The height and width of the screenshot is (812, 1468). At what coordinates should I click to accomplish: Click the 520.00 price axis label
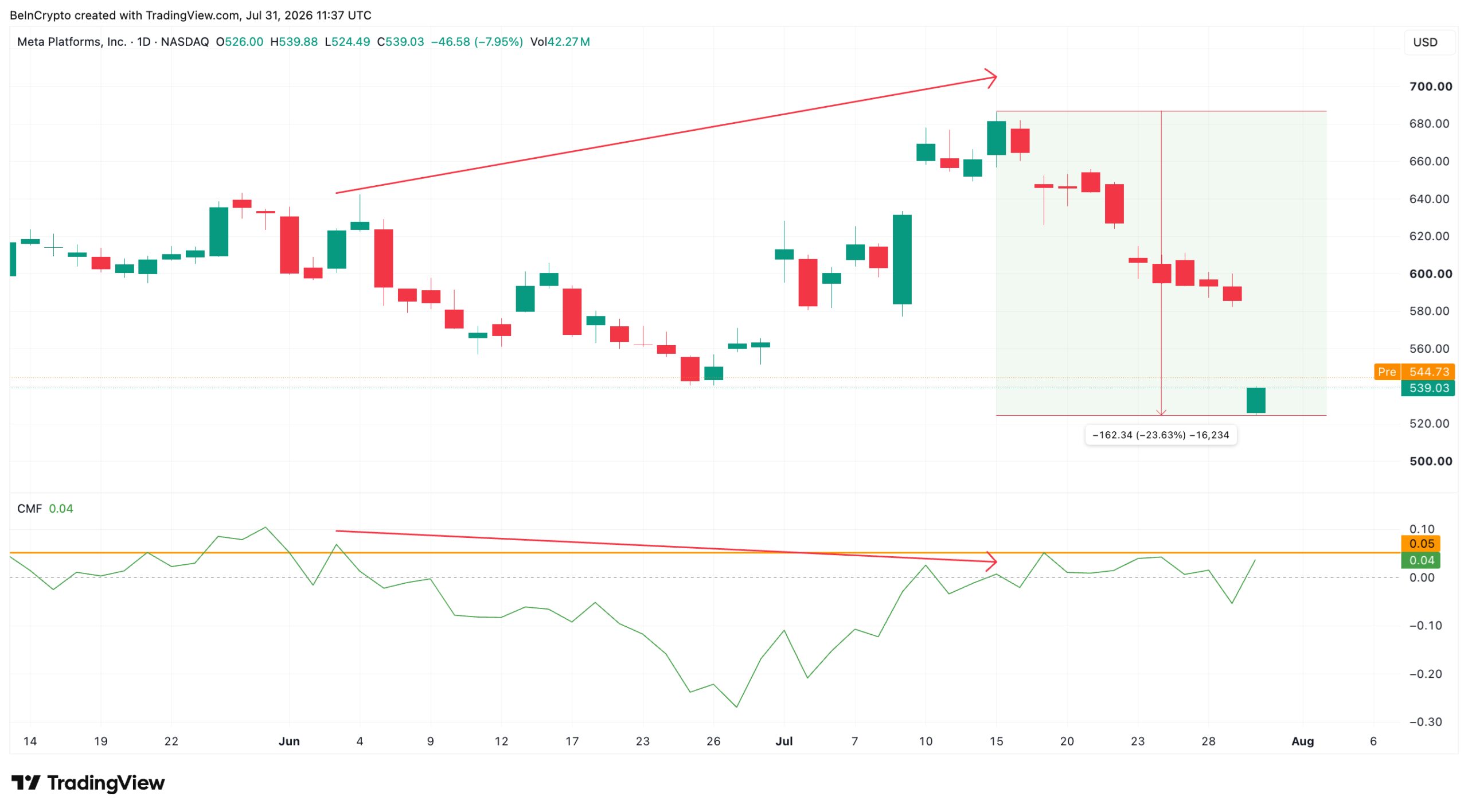coord(1429,424)
